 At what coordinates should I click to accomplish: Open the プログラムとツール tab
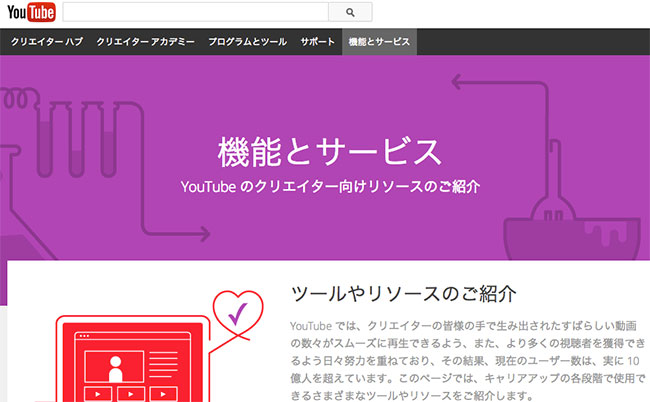pos(247,42)
